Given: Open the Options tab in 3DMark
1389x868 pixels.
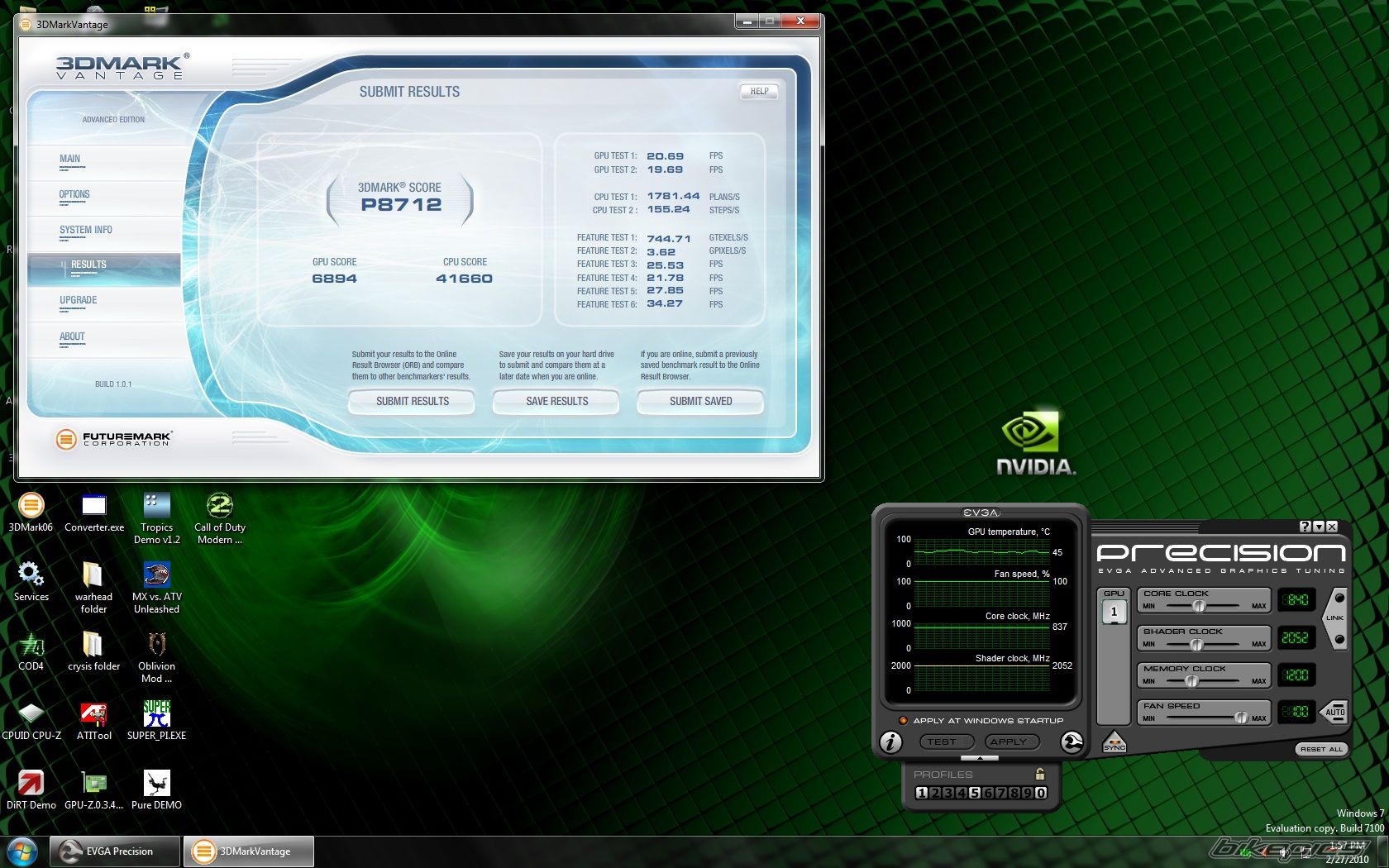Looking at the screenshot, I should pos(74,195).
